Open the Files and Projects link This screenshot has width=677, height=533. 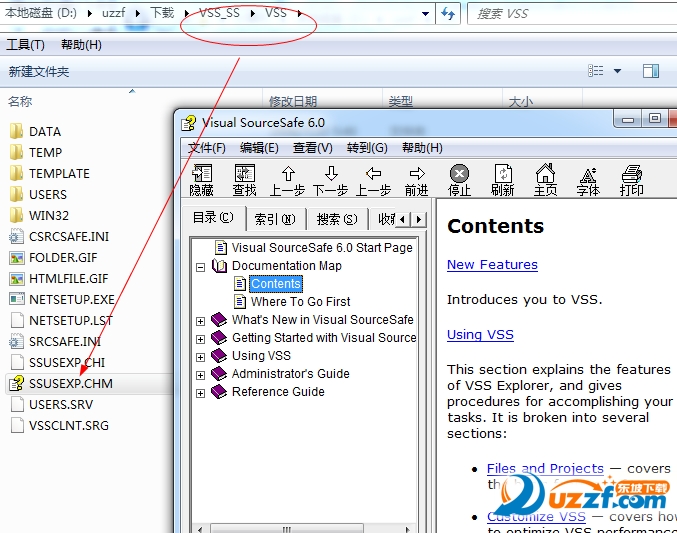(545, 468)
